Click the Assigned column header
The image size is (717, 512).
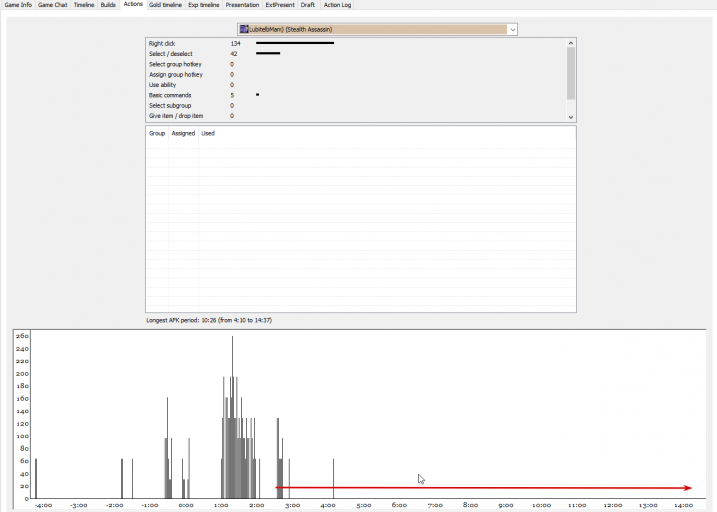(183, 133)
